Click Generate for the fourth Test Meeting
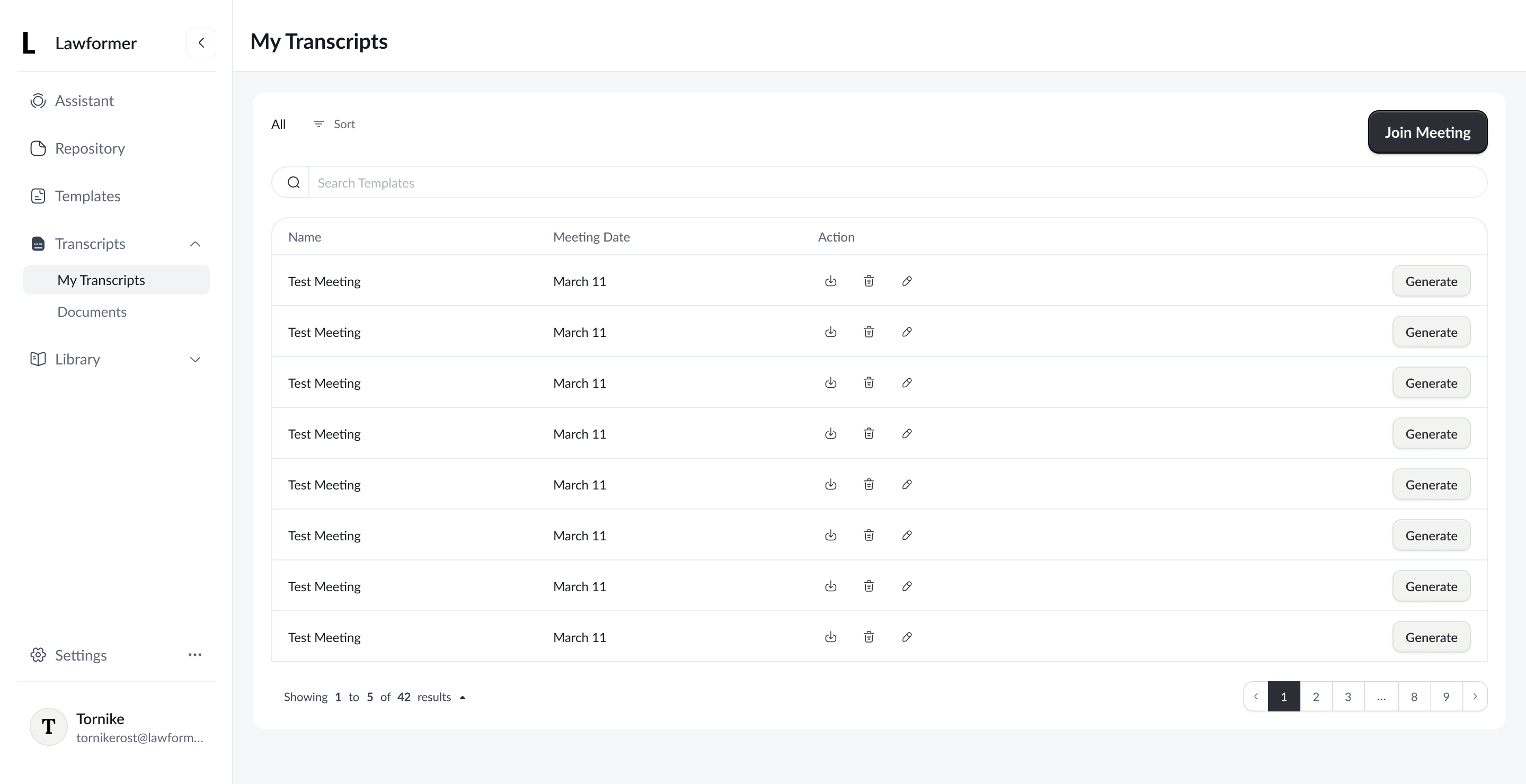The height and width of the screenshot is (784, 1526). [x=1431, y=434]
